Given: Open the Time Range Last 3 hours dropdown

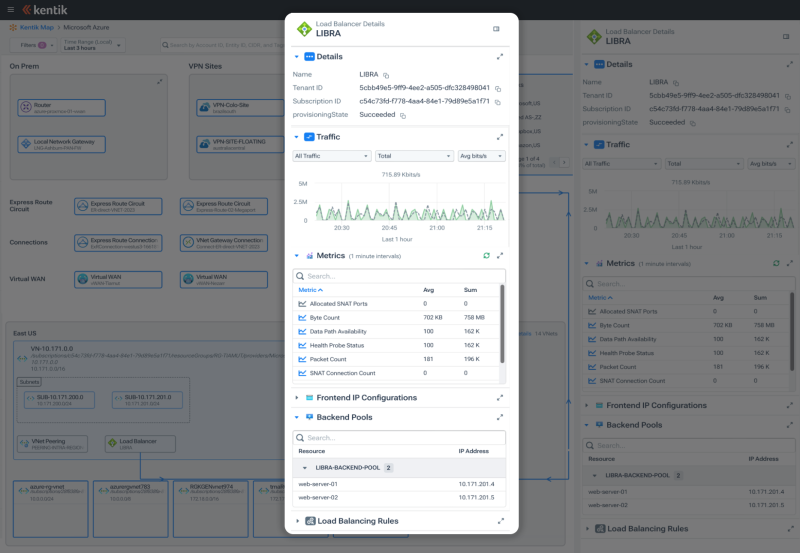Looking at the screenshot, I should (92, 45).
